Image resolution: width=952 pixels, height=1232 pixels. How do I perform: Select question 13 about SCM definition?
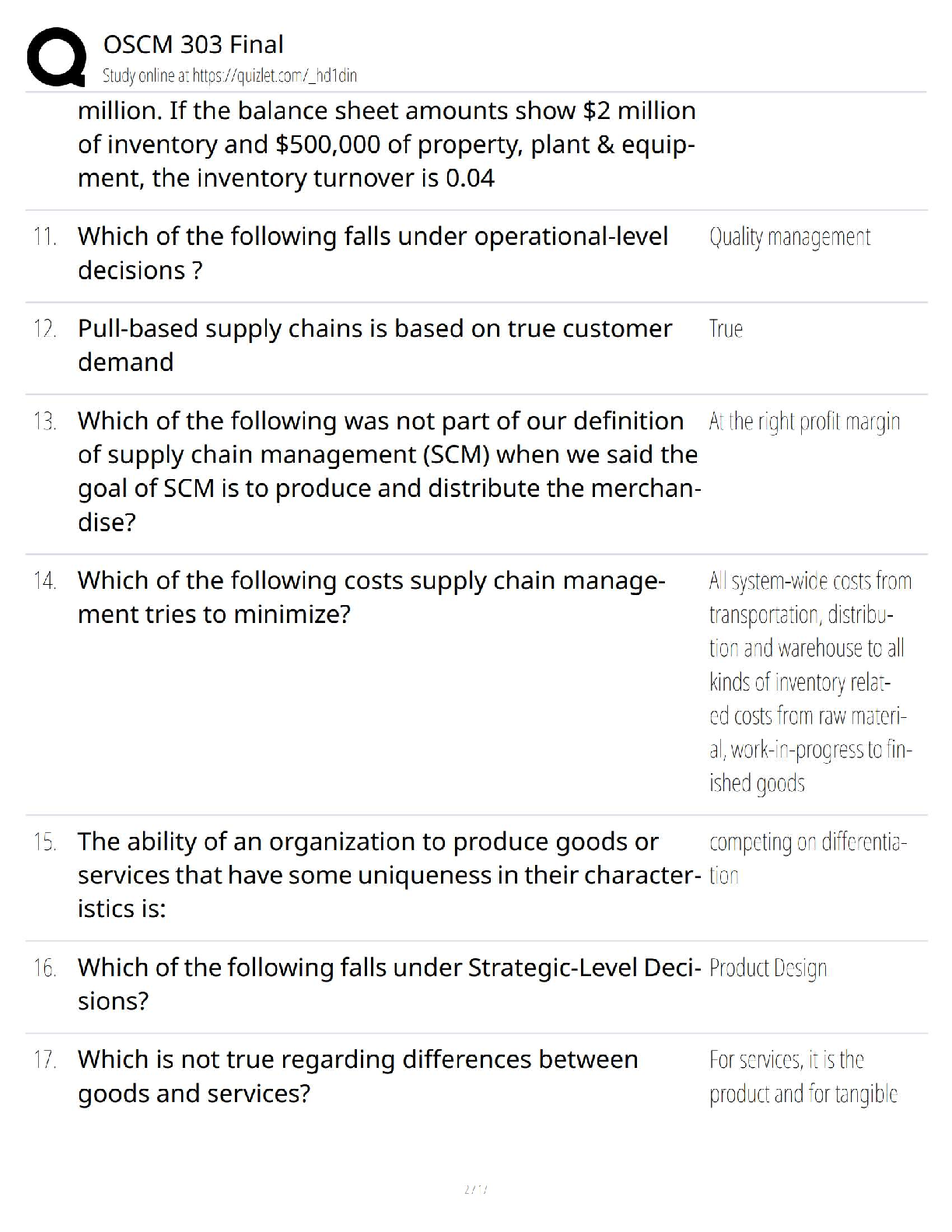point(389,471)
